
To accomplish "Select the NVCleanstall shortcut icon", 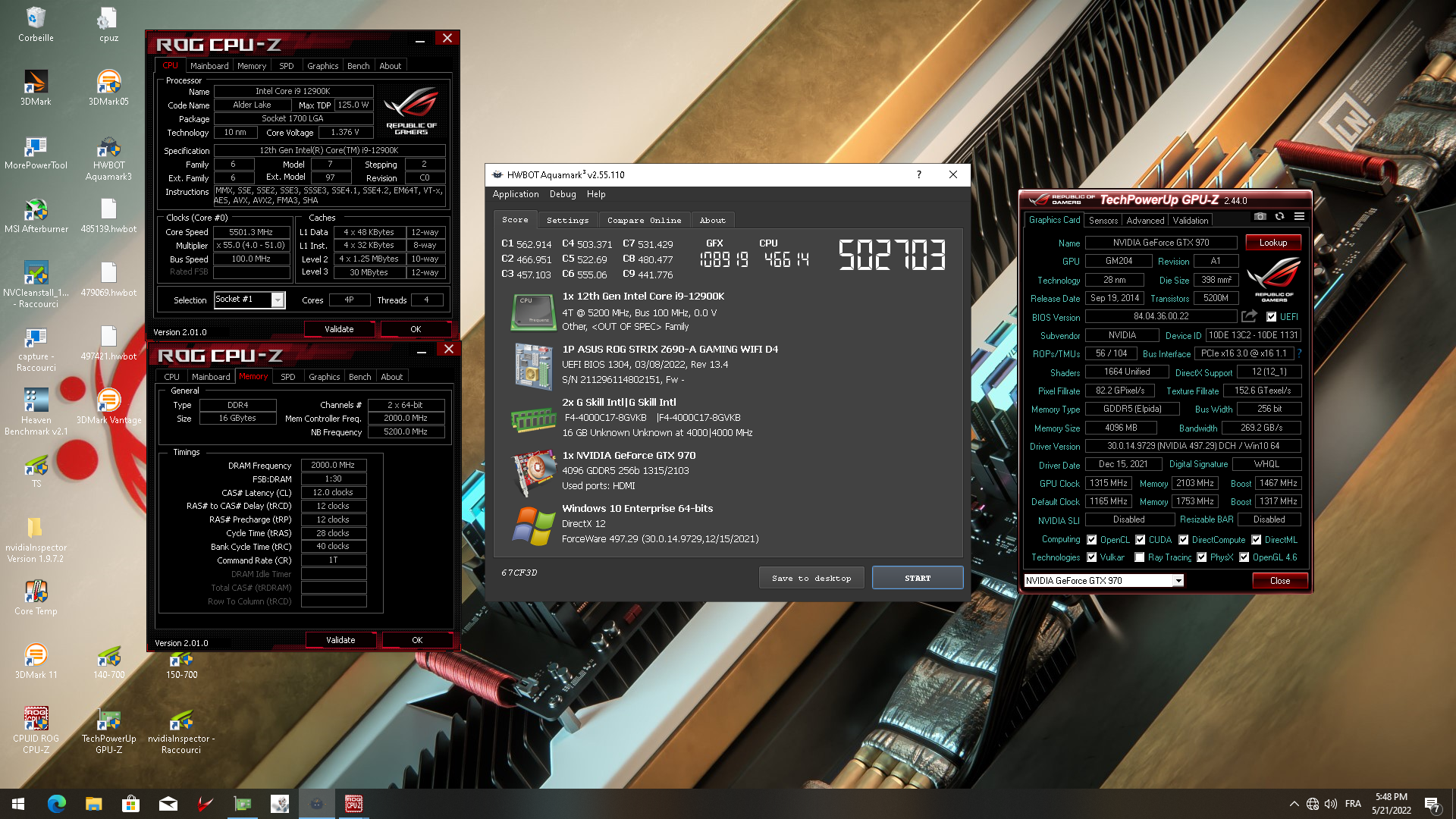I will tap(36, 284).
